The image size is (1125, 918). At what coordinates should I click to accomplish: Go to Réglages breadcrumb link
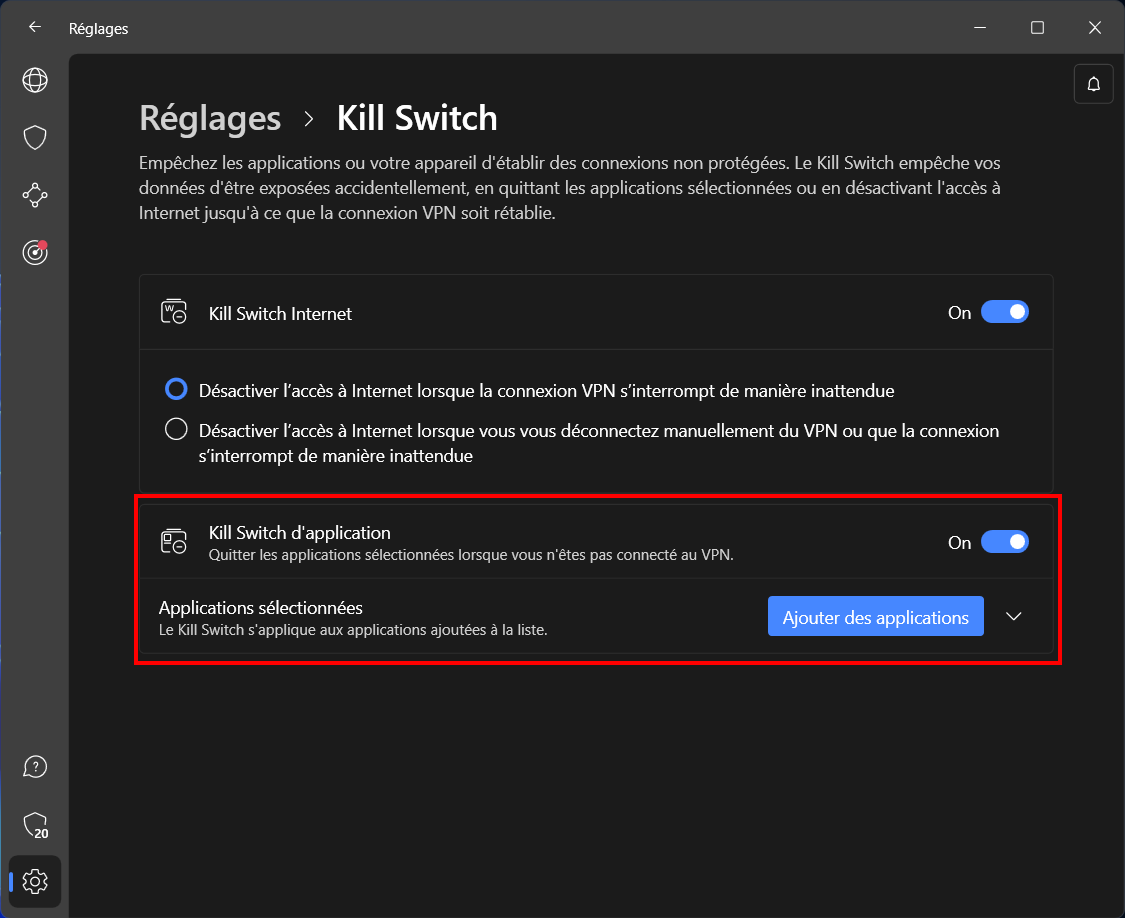click(210, 118)
